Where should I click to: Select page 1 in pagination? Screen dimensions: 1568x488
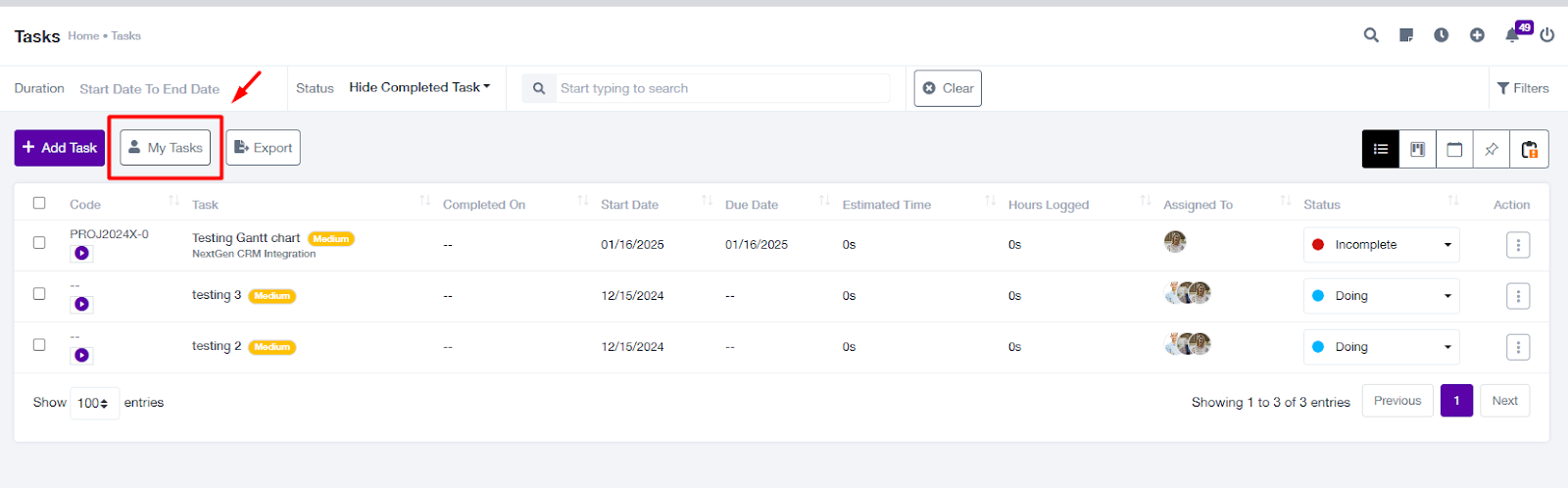[x=1456, y=401]
